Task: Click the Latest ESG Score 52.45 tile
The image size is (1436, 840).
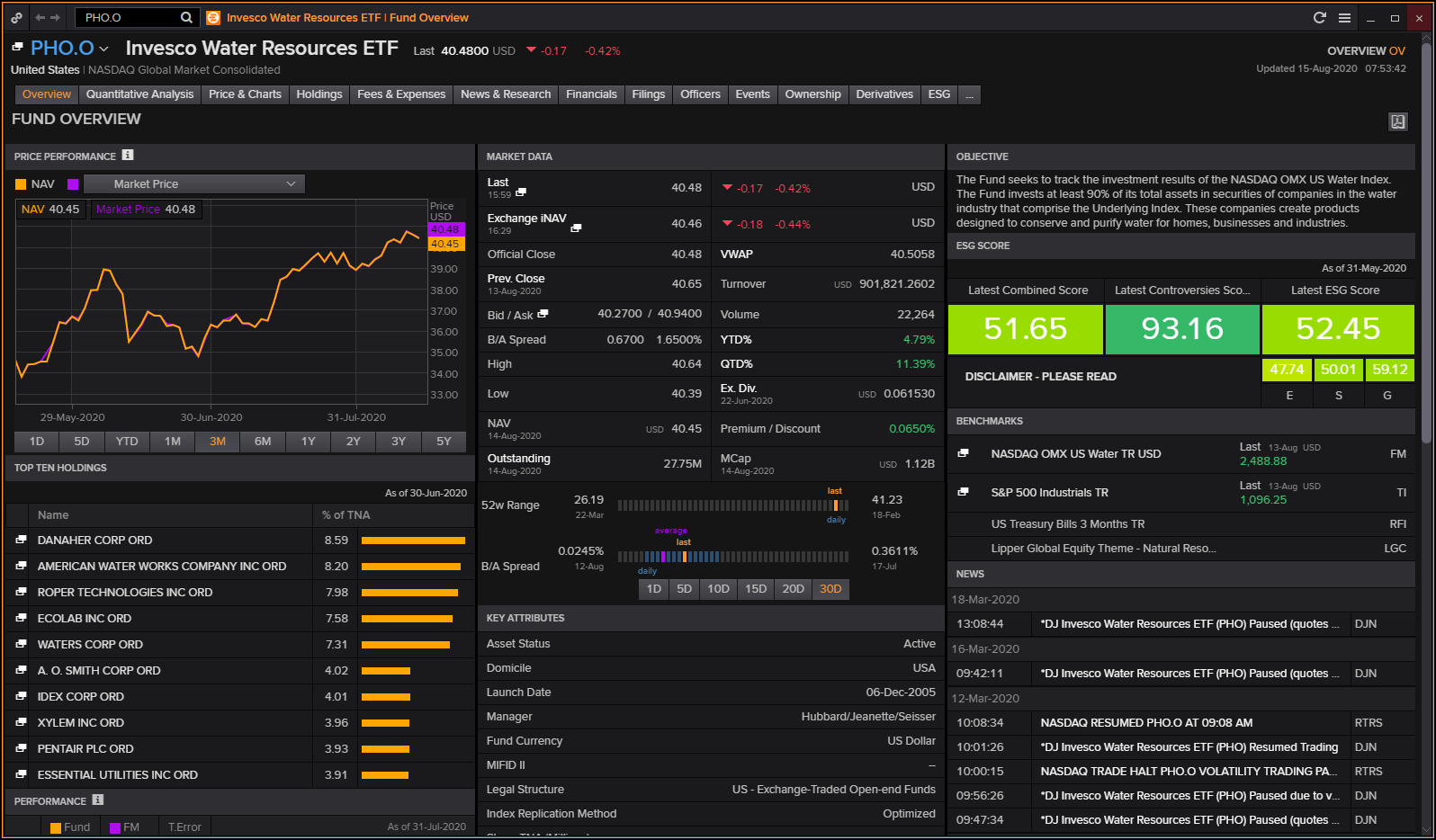Action: pyautogui.click(x=1338, y=329)
